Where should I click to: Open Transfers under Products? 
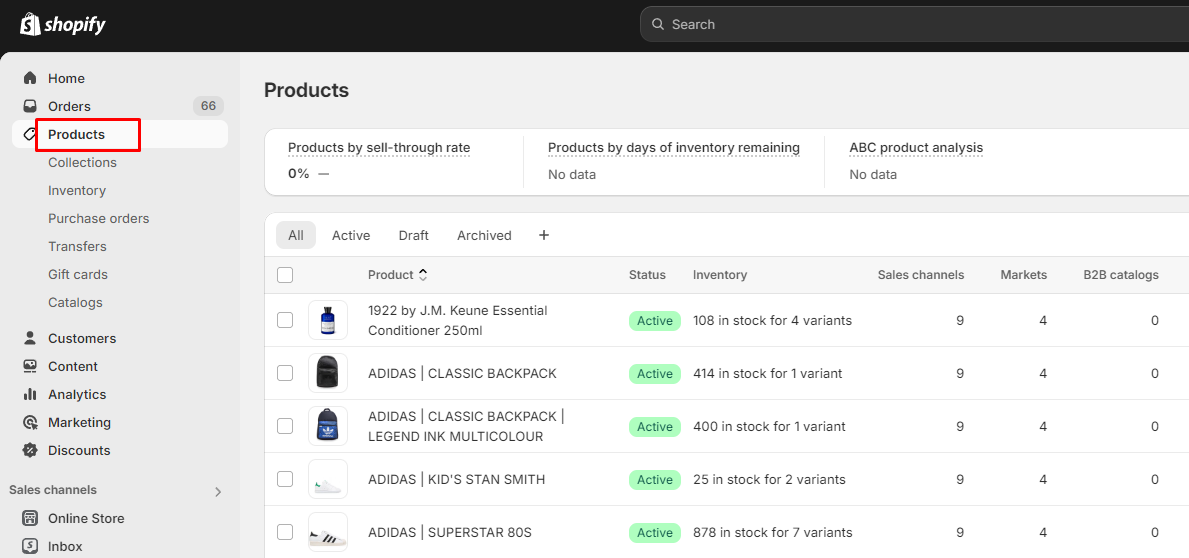pyautogui.click(x=77, y=246)
